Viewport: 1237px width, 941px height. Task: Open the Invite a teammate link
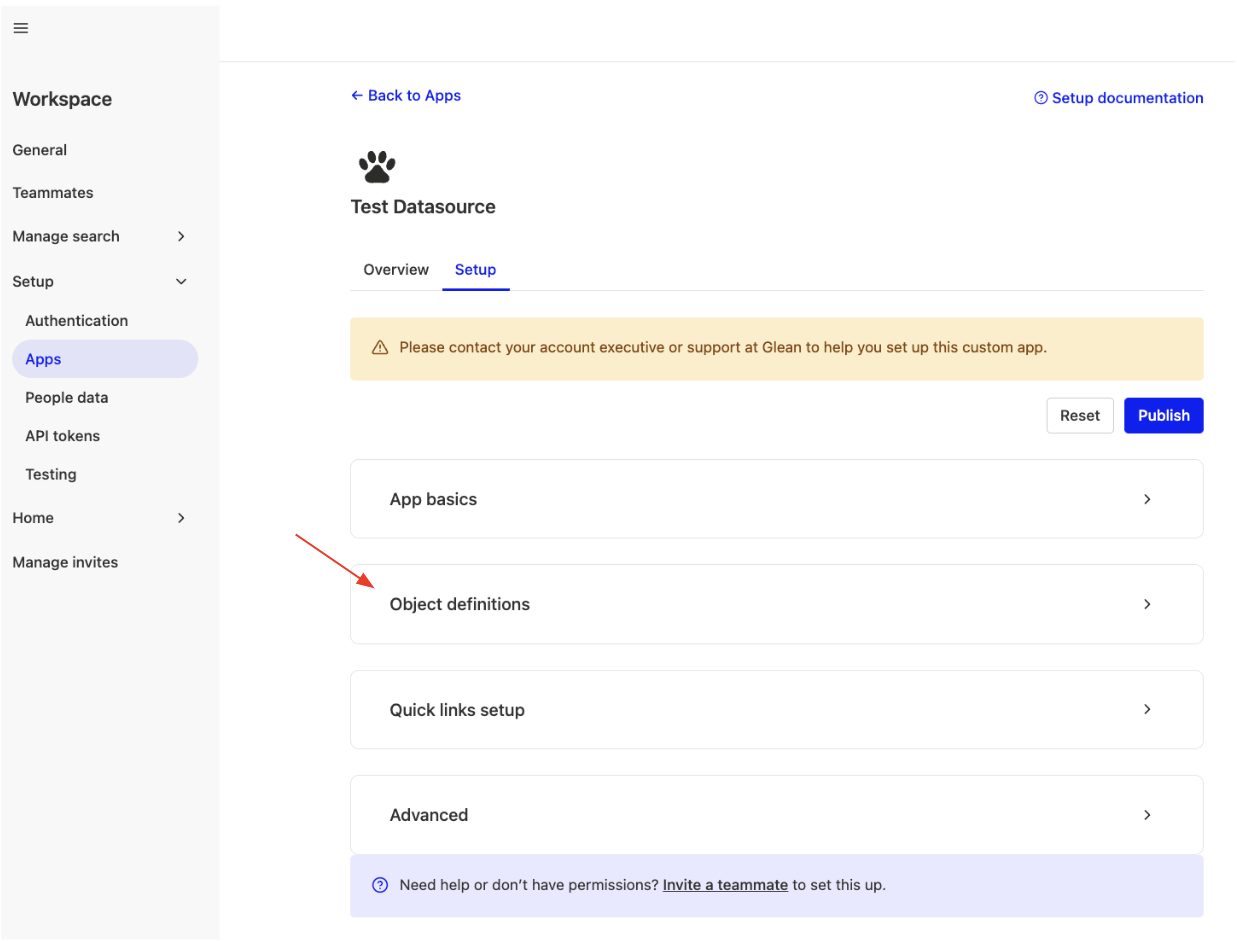725,885
